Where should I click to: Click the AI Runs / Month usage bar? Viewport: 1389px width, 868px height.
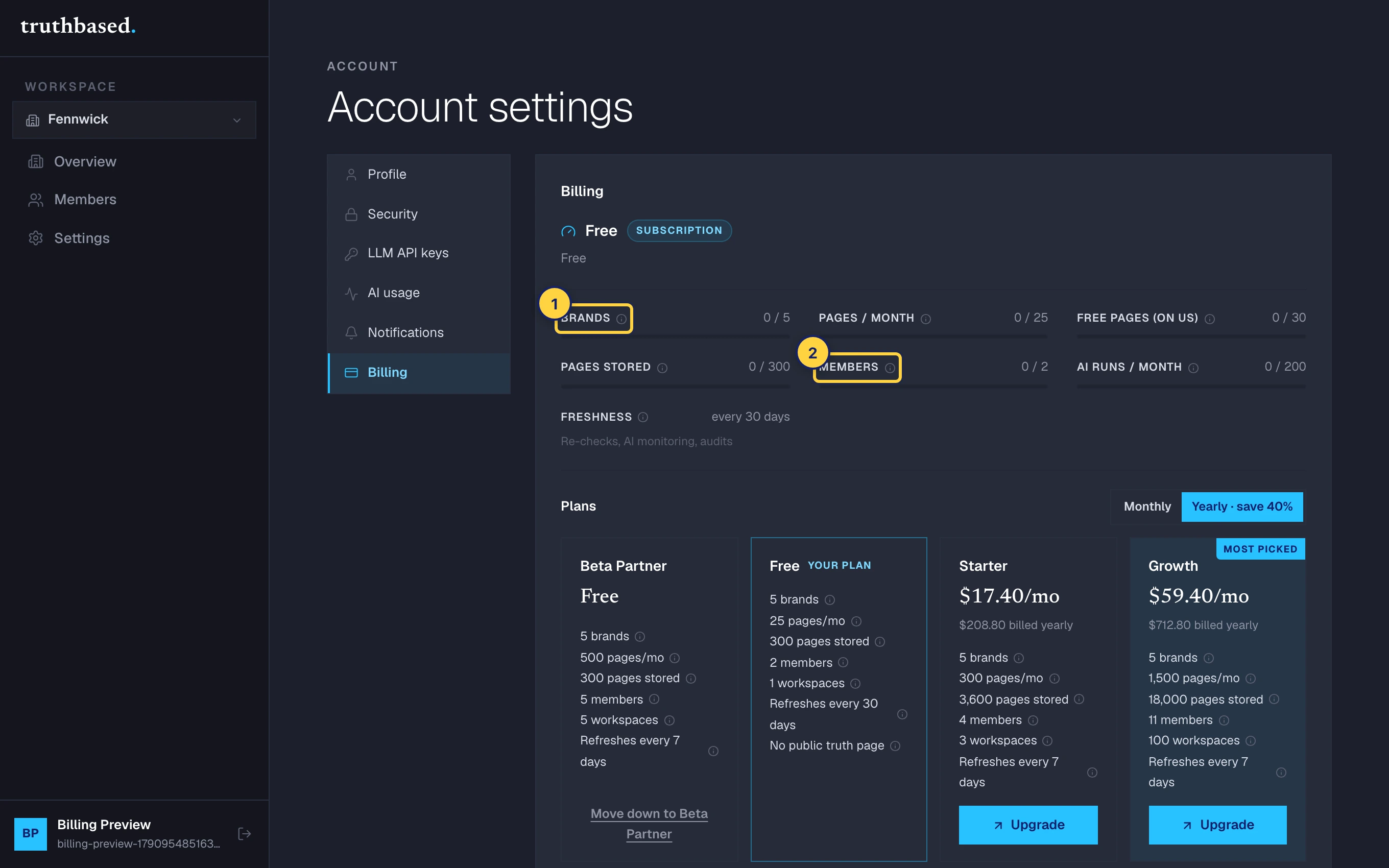1191,387
